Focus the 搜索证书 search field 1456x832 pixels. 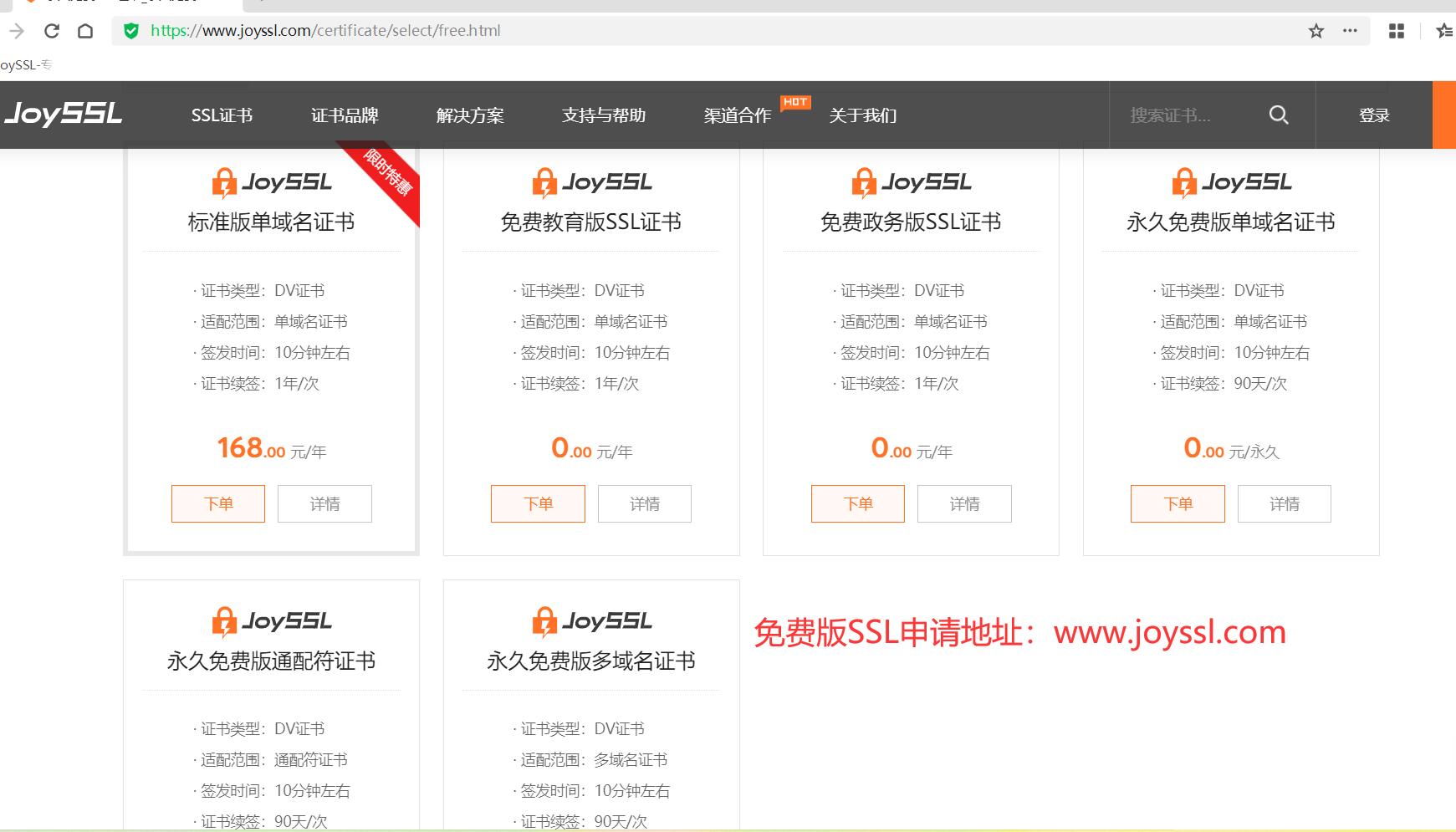1192,115
